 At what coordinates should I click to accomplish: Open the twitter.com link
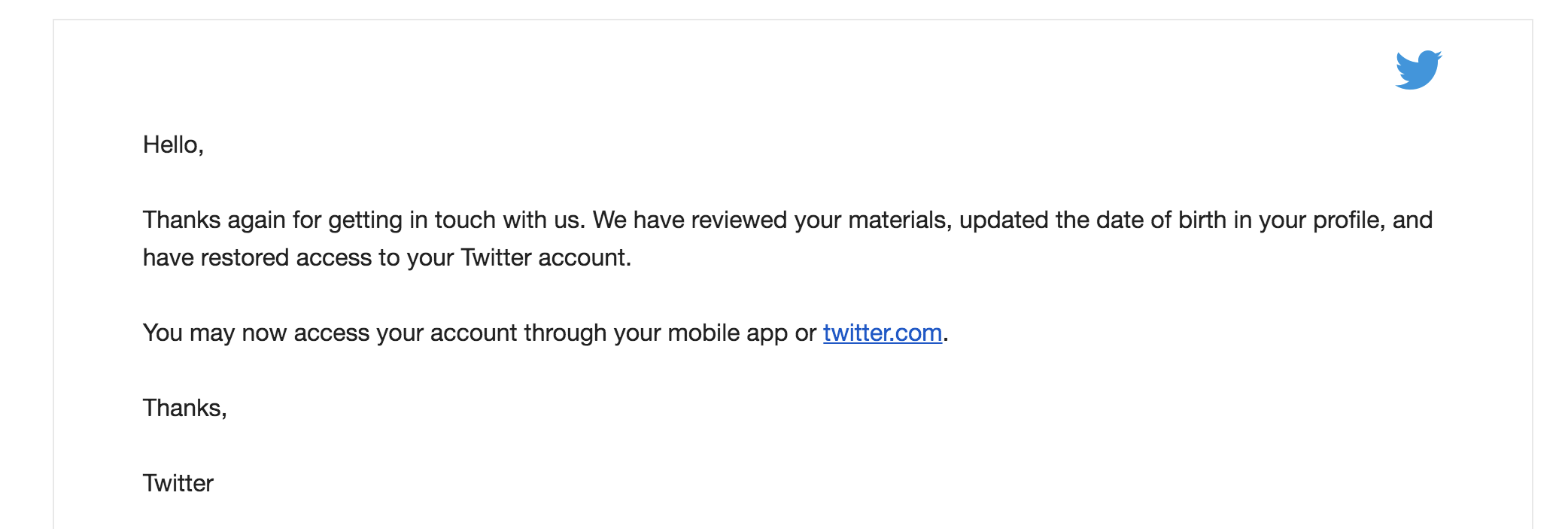click(x=883, y=333)
